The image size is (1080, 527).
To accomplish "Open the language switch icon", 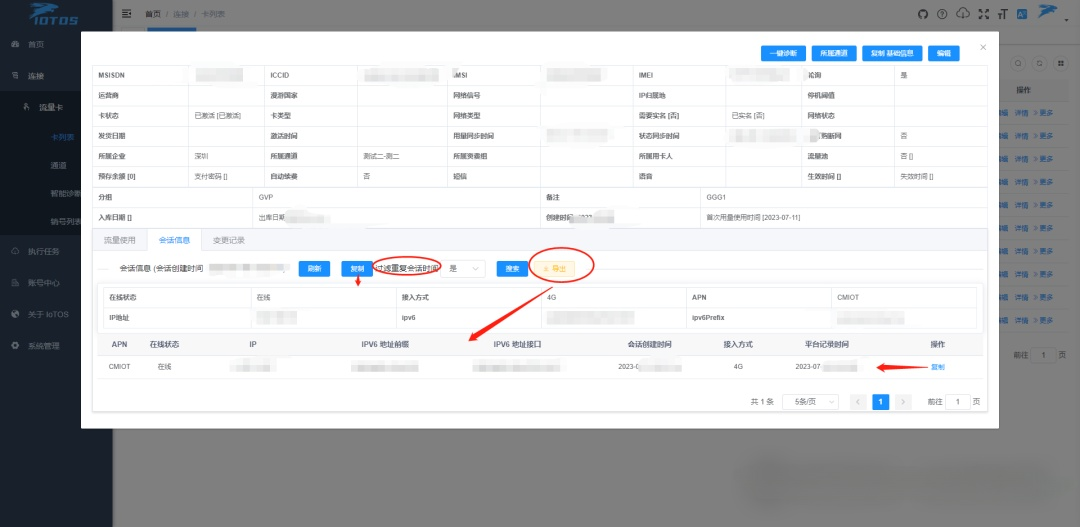I will pyautogui.click(x=1022, y=14).
